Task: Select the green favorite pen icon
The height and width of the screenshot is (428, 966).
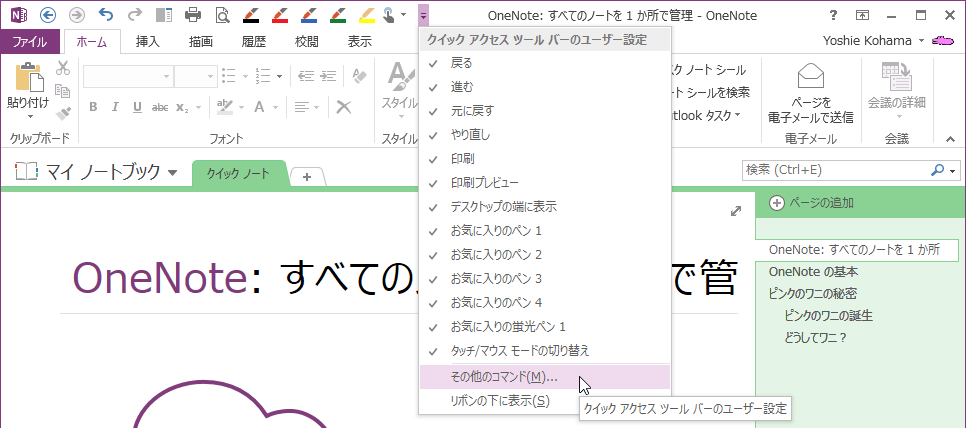Action: (x=338, y=15)
